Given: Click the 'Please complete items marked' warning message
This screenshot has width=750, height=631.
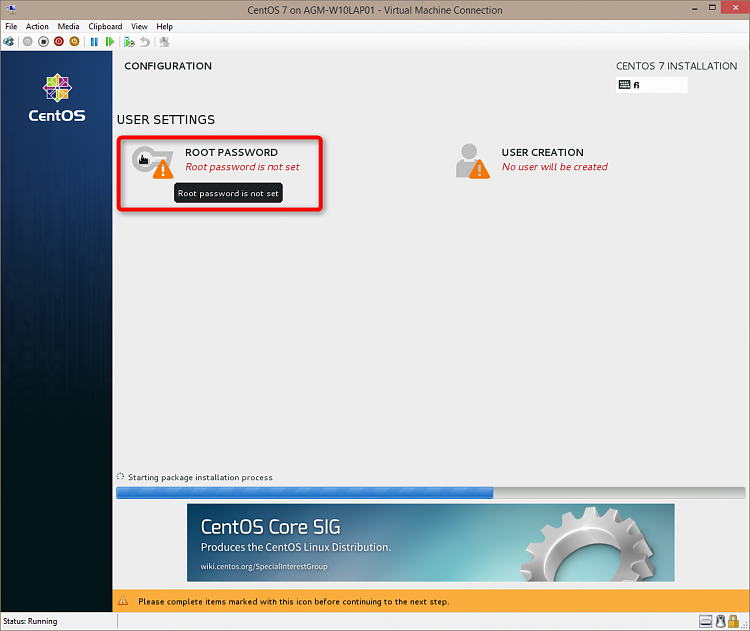Looking at the screenshot, I should (294, 601).
